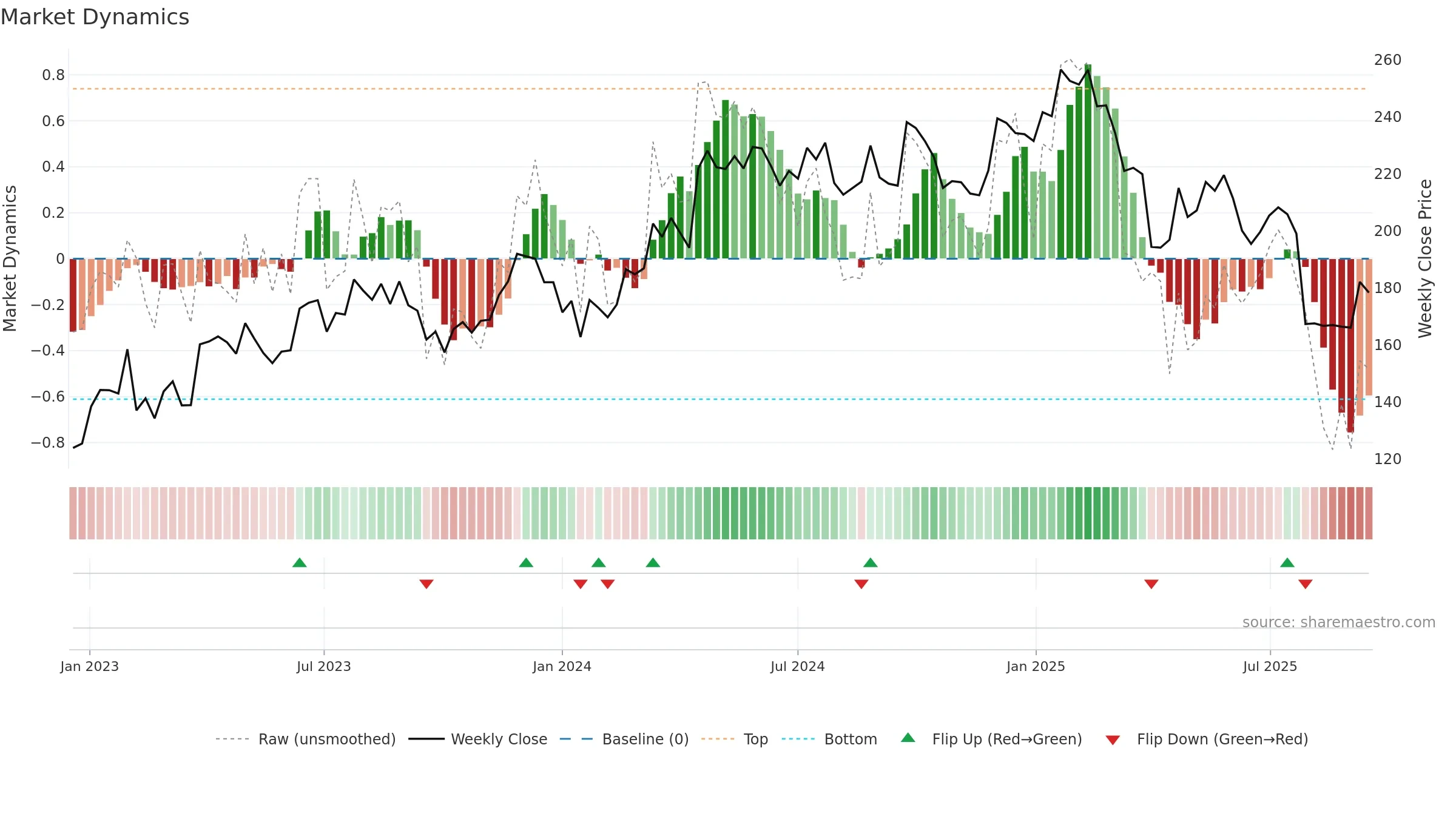Click the flip-up marker near Sep 2024
The height and width of the screenshot is (819, 1456).
coord(871,562)
